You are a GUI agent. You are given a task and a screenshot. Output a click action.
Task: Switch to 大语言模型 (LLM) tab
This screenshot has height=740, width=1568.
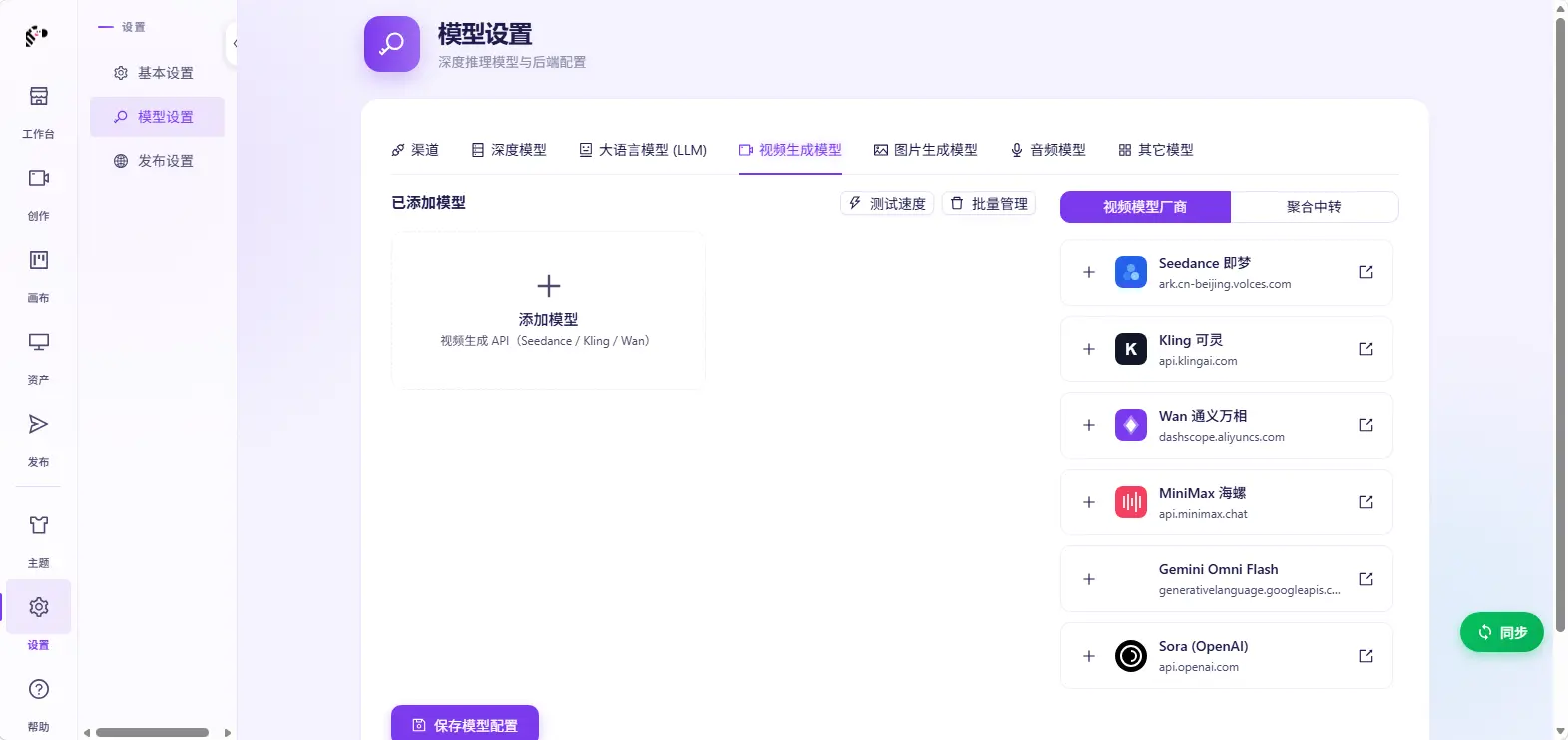point(643,150)
